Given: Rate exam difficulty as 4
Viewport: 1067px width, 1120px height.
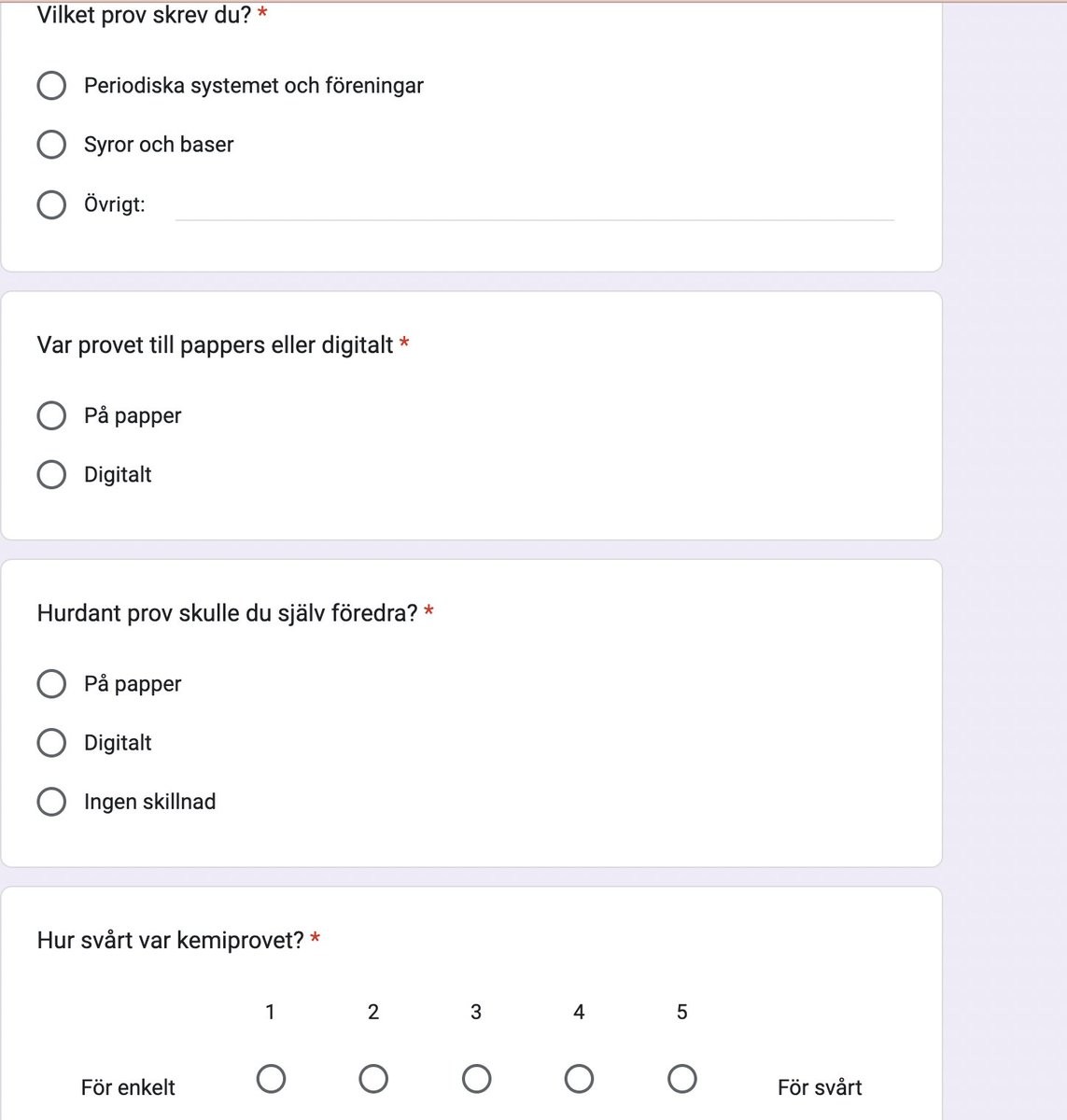Looking at the screenshot, I should 579,1079.
